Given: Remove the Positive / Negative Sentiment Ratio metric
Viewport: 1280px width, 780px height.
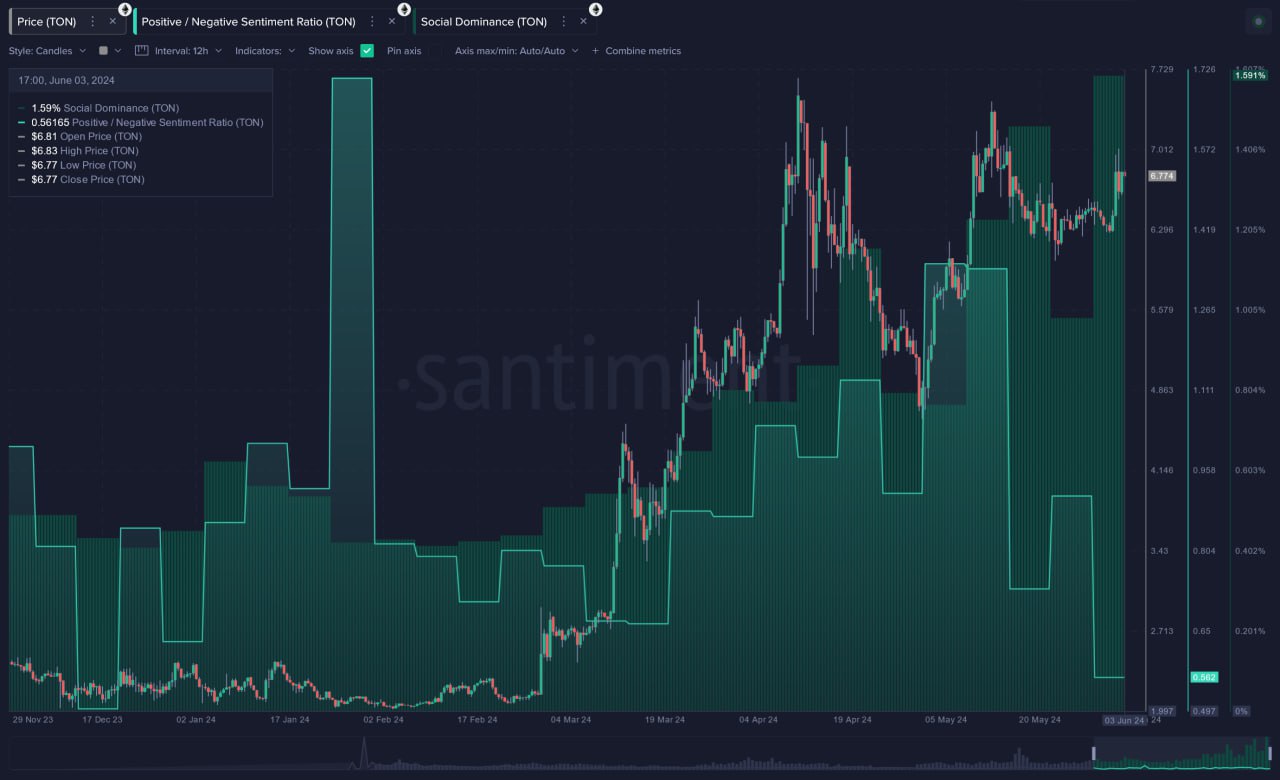Looking at the screenshot, I should [392, 21].
